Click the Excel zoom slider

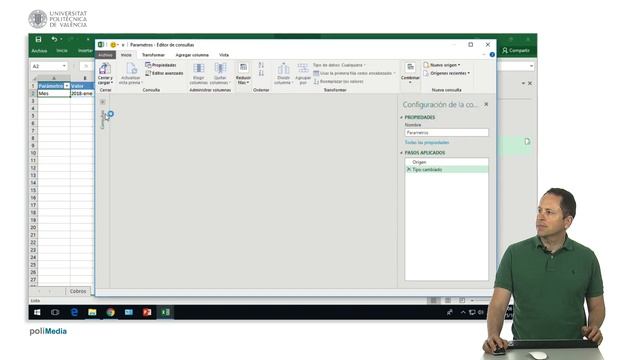482,300
